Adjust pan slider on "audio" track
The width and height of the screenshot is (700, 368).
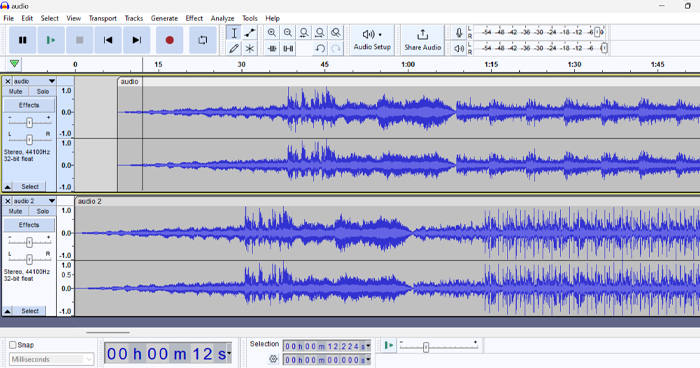29,140
